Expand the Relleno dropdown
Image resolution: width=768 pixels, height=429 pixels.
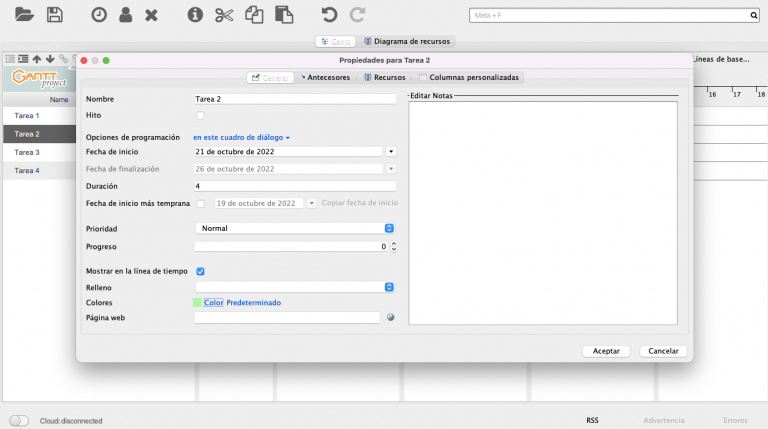(x=294, y=287)
